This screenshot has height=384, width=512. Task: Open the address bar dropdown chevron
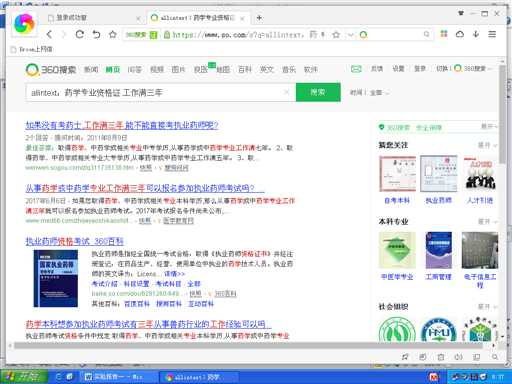(350, 35)
